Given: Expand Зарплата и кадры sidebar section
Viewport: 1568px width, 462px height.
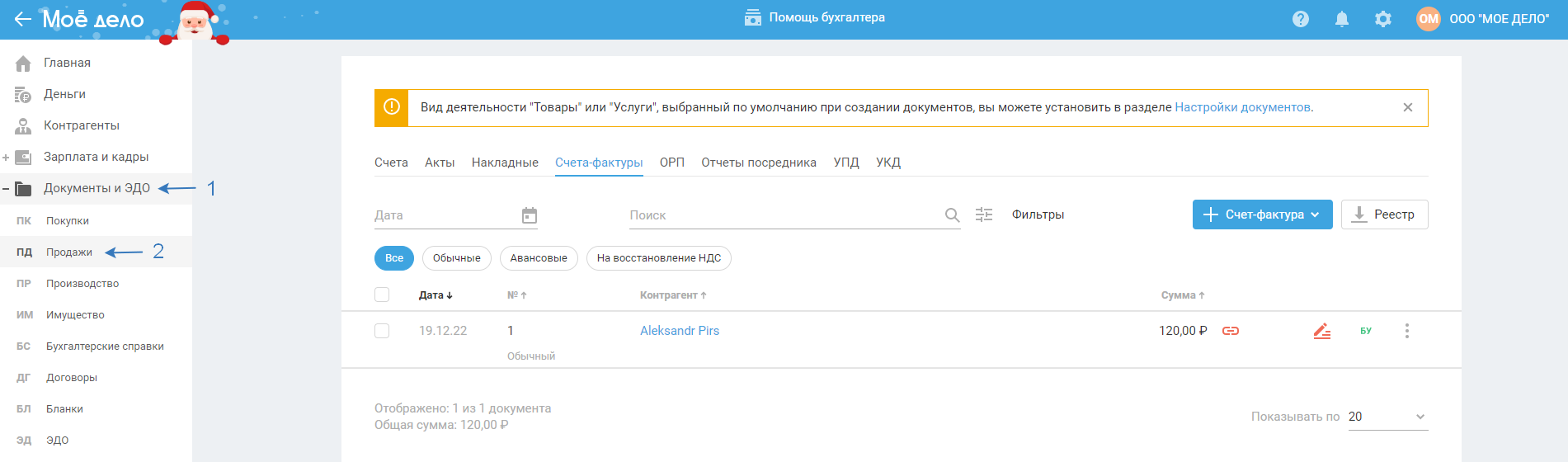Looking at the screenshot, I should pos(6,157).
